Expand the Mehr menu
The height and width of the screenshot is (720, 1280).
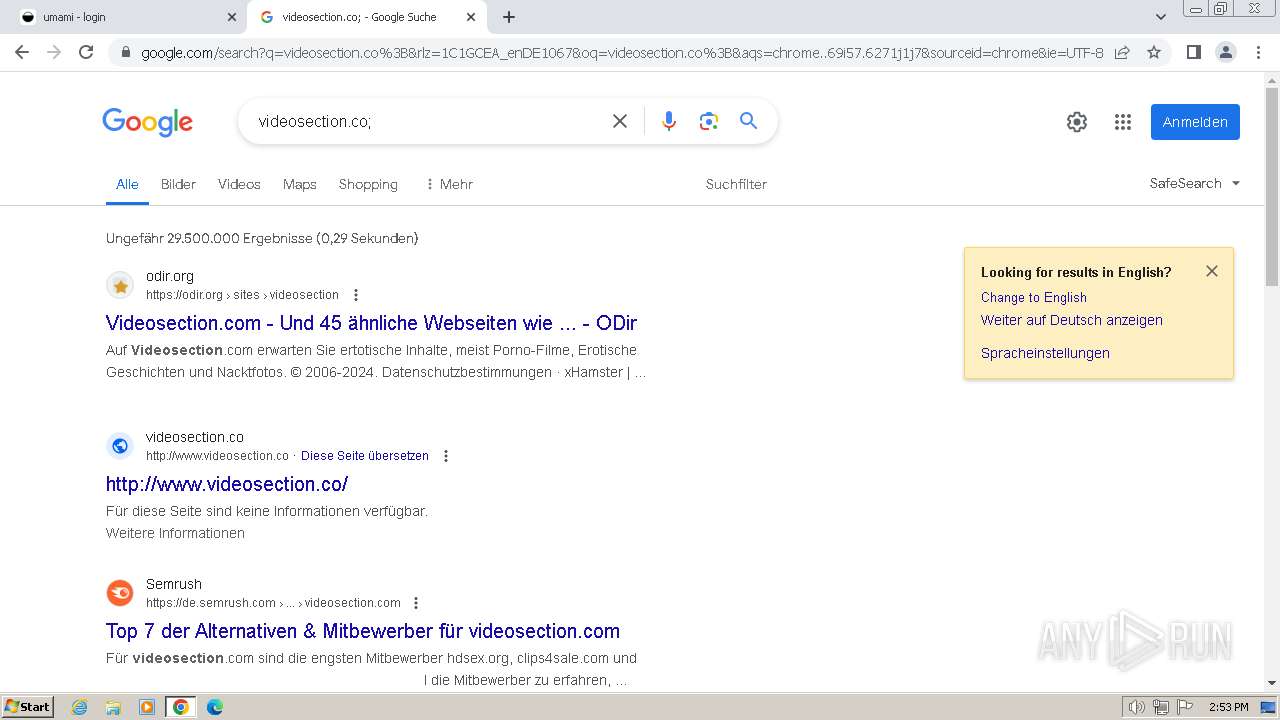click(448, 184)
